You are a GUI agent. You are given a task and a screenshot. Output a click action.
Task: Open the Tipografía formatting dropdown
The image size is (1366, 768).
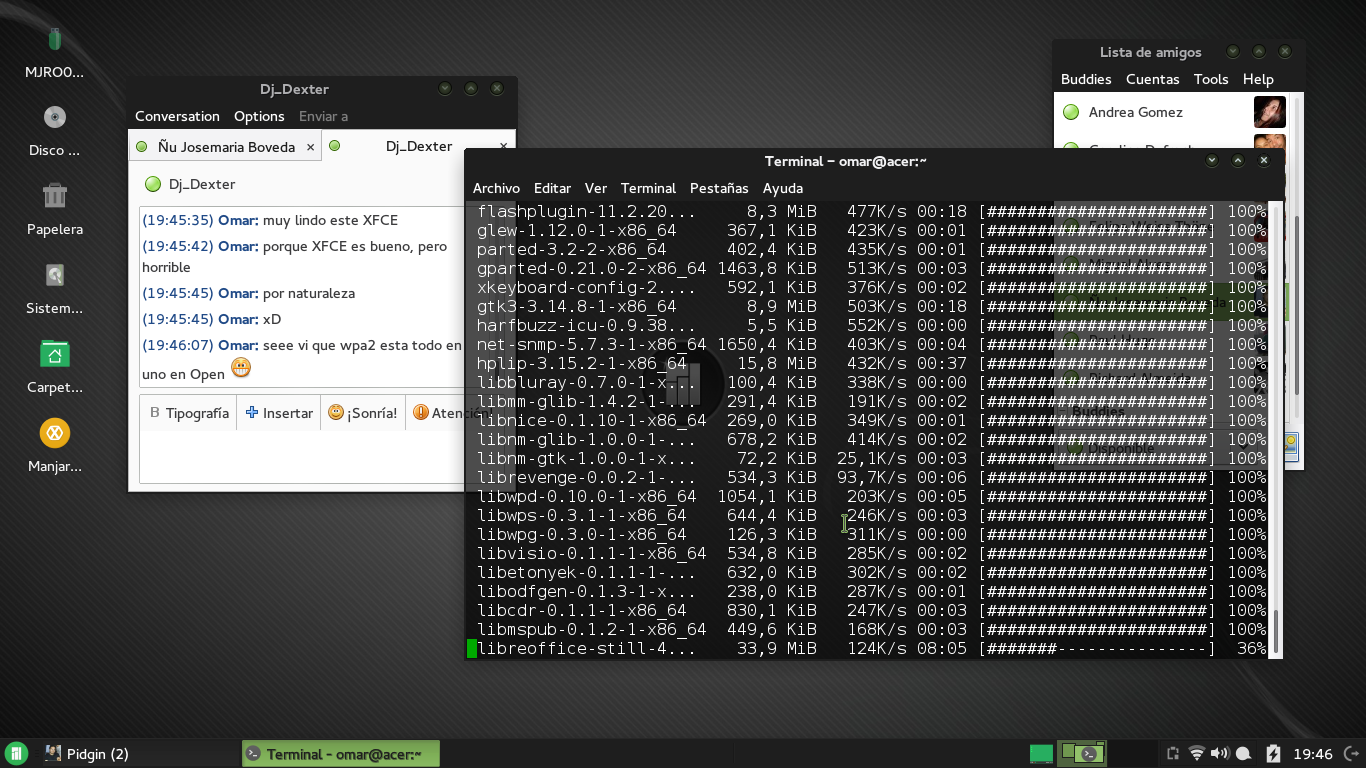pos(189,413)
